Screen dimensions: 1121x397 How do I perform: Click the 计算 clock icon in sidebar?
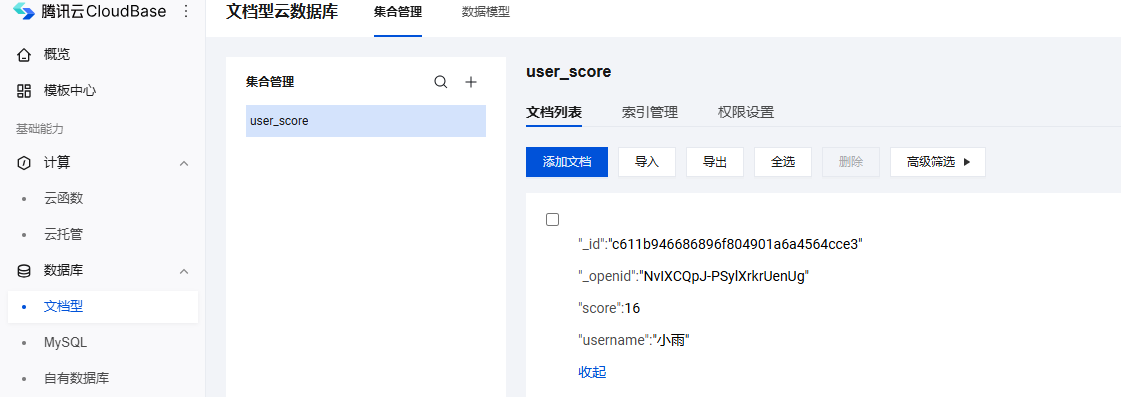point(24,163)
